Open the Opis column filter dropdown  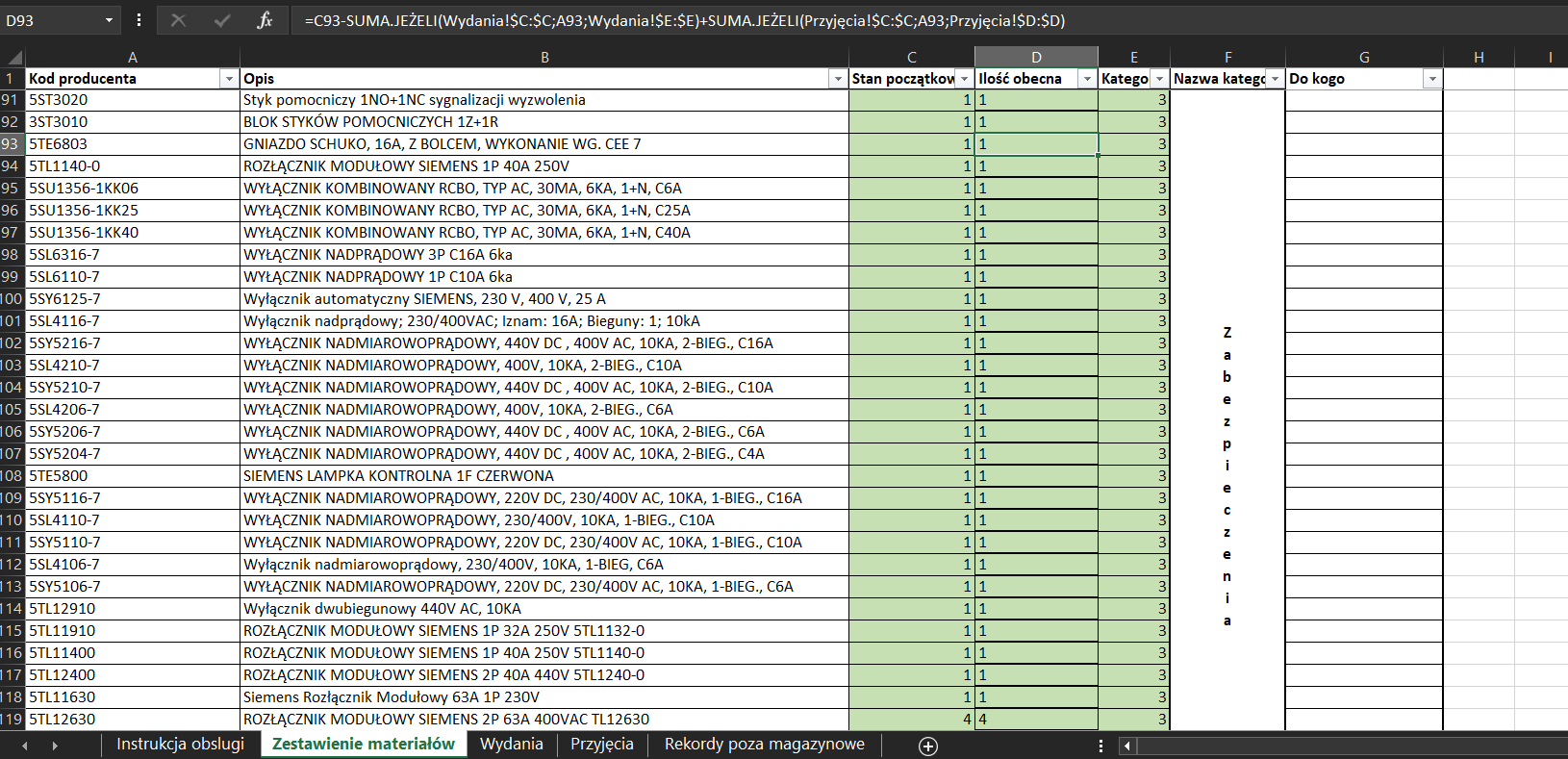[838, 79]
